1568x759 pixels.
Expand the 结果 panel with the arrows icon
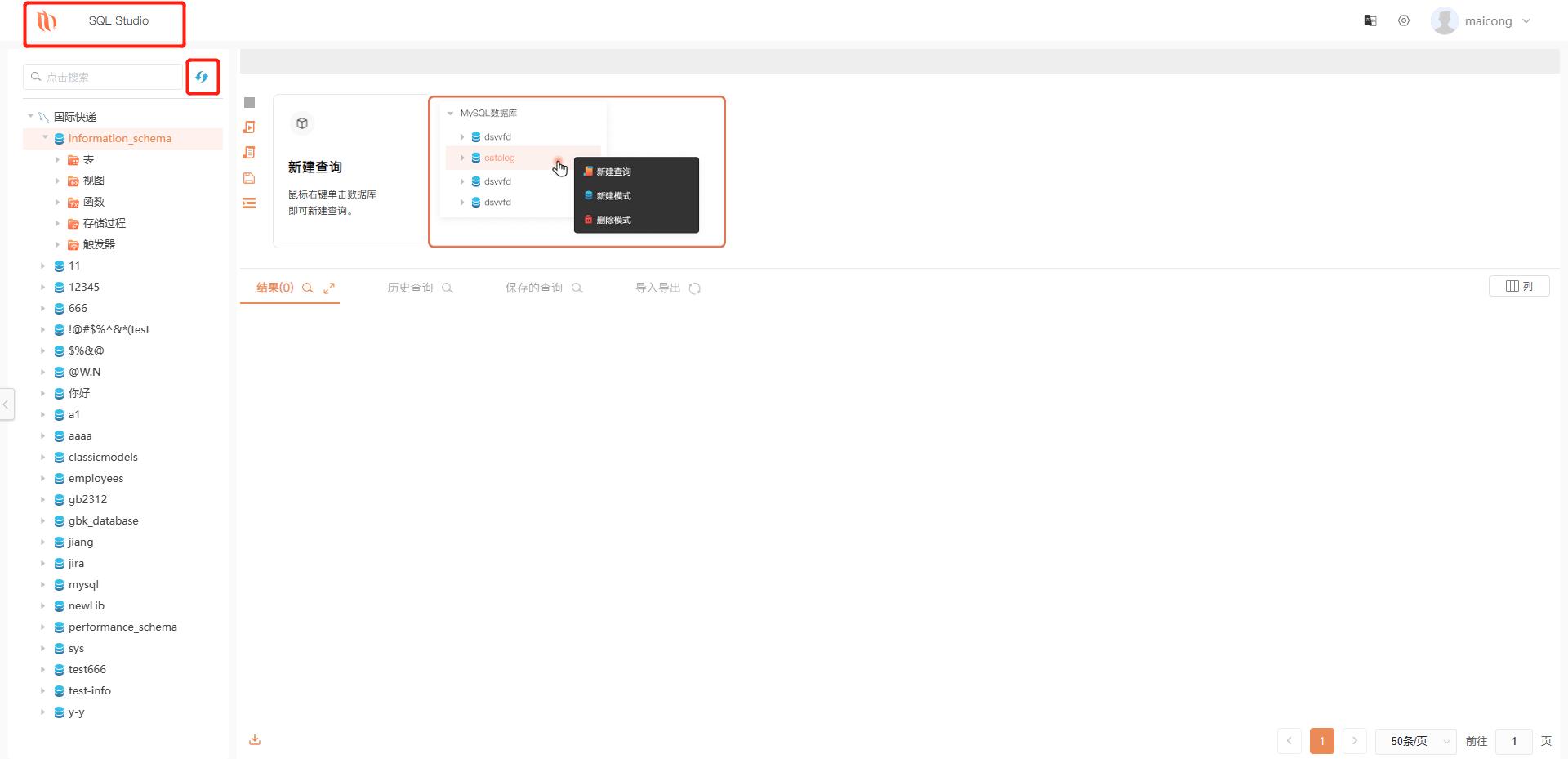tap(329, 288)
